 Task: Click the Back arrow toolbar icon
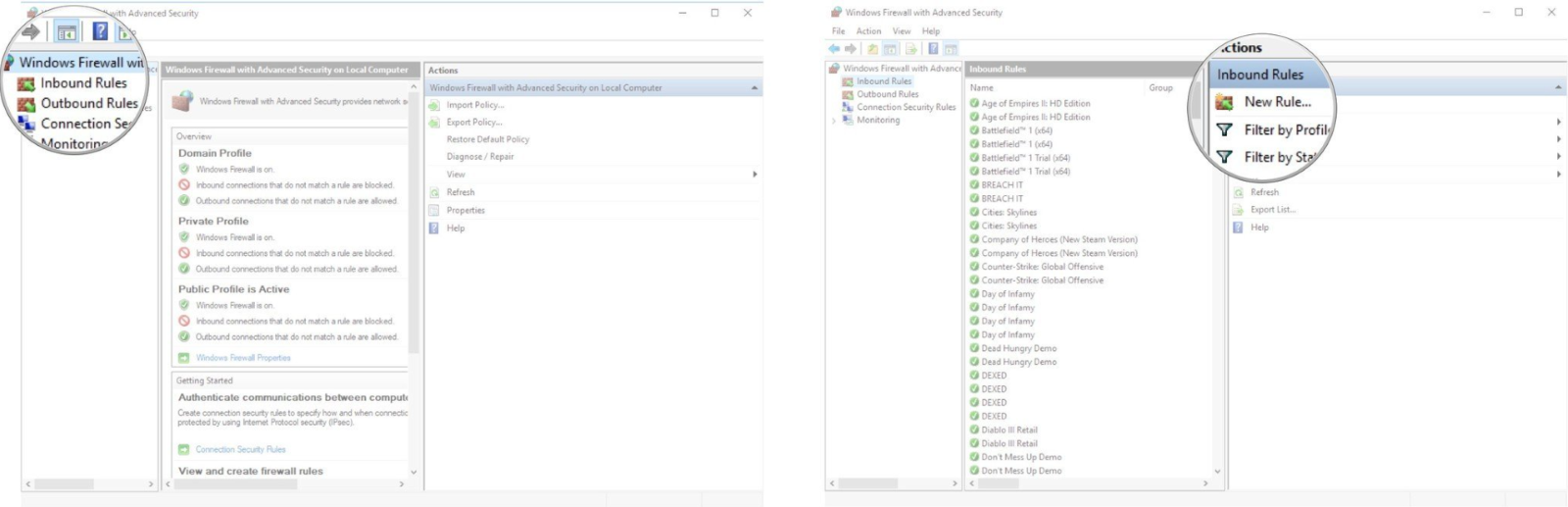click(x=834, y=48)
